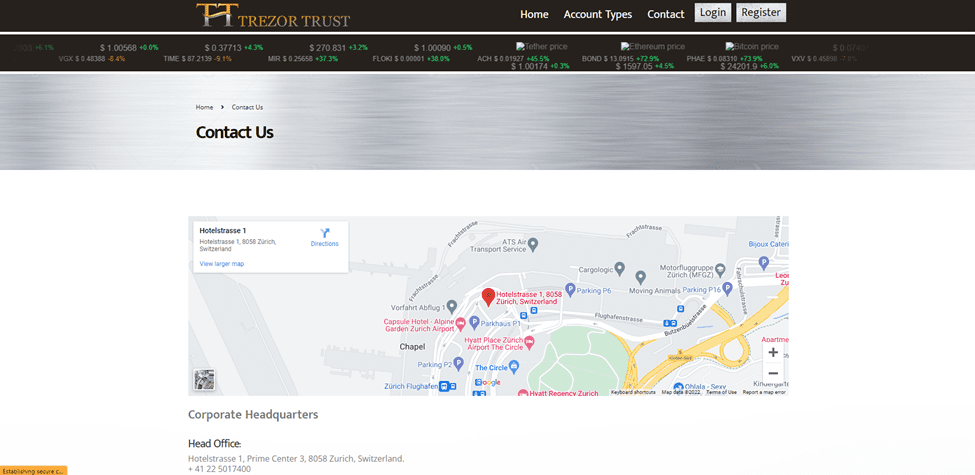Click the Parking P6 marker
Viewport: 975px width, 475px height.
pyautogui.click(x=570, y=290)
